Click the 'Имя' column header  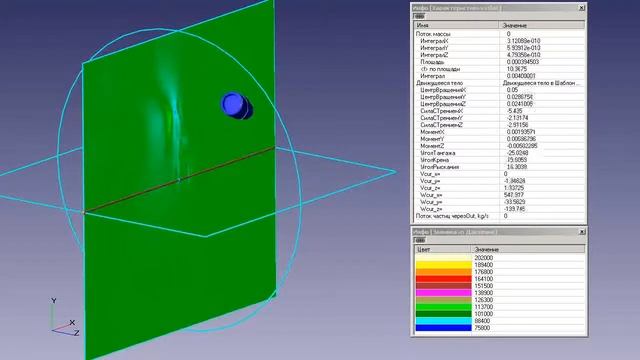click(x=456, y=25)
